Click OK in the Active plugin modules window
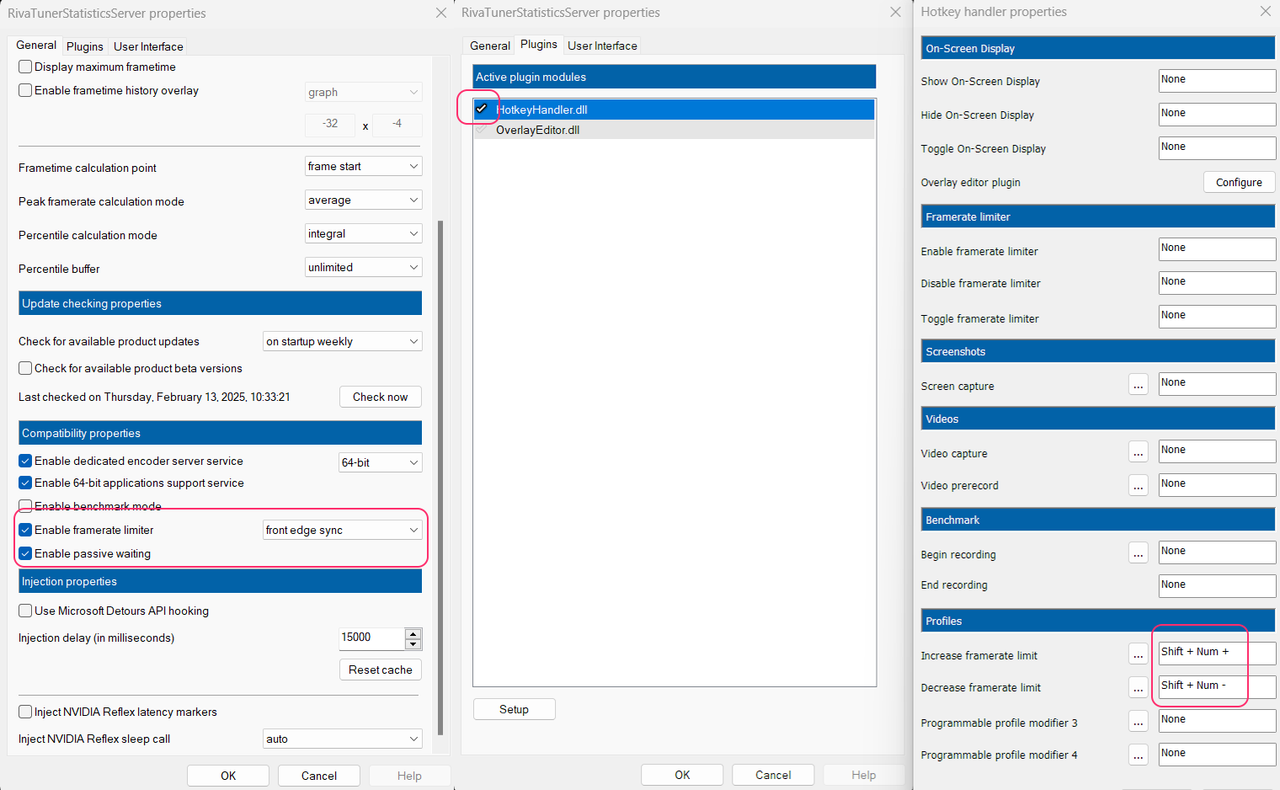Viewport: 1280px width, 790px height. click(682, 775)
